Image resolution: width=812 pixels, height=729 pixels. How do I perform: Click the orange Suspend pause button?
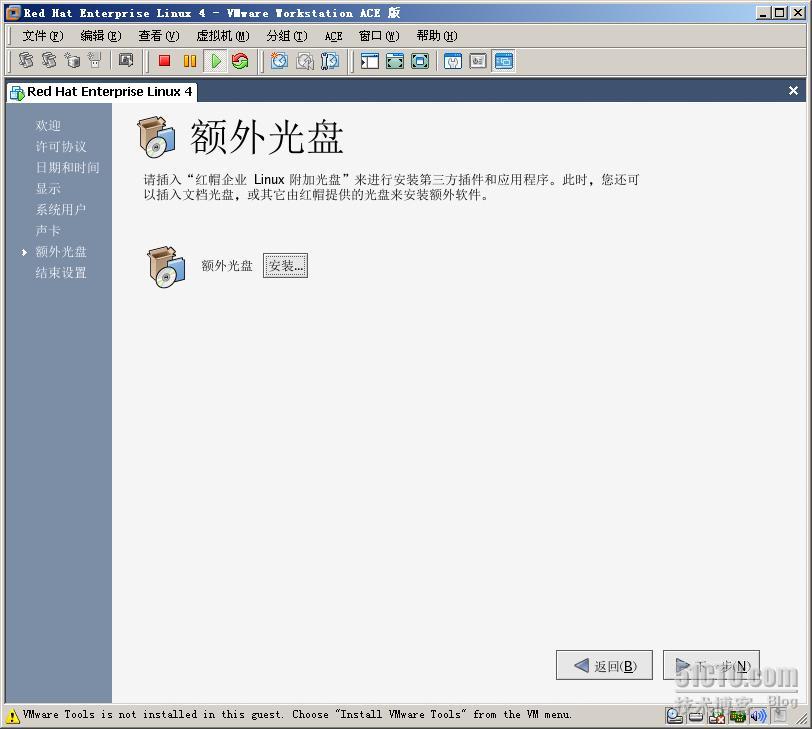click(x=190, y=61)
